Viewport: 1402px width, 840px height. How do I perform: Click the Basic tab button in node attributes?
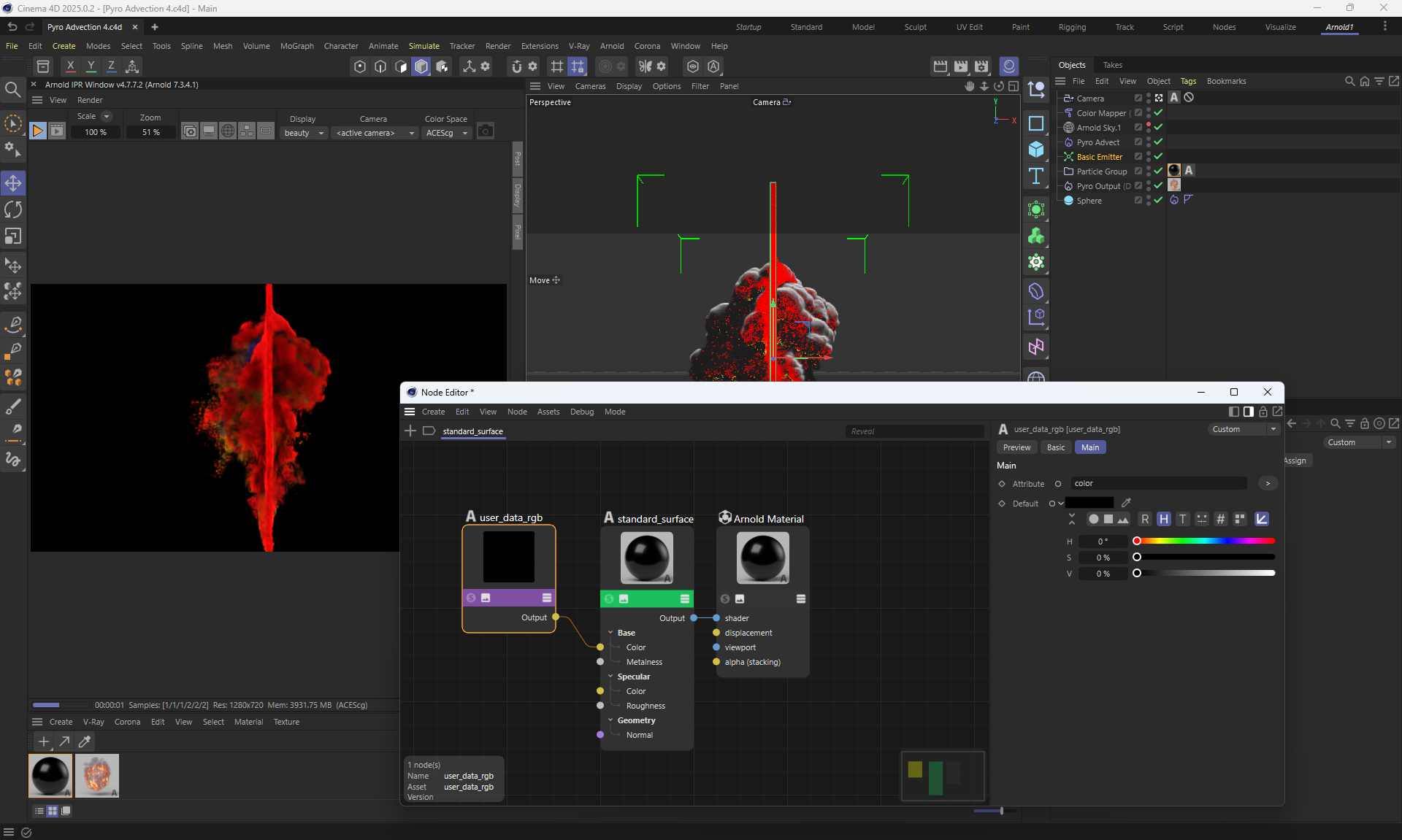pyautogui.click(x=1055, y=447)
